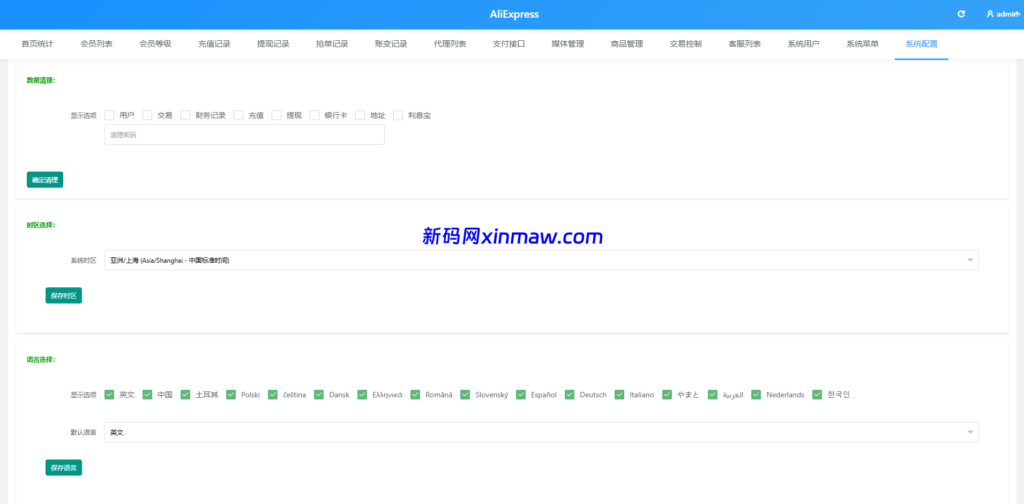This screenshot has height=504, width=1024.
Task: Uncheck the Nederlands language checkbox
Action: [x=756, y=394]
